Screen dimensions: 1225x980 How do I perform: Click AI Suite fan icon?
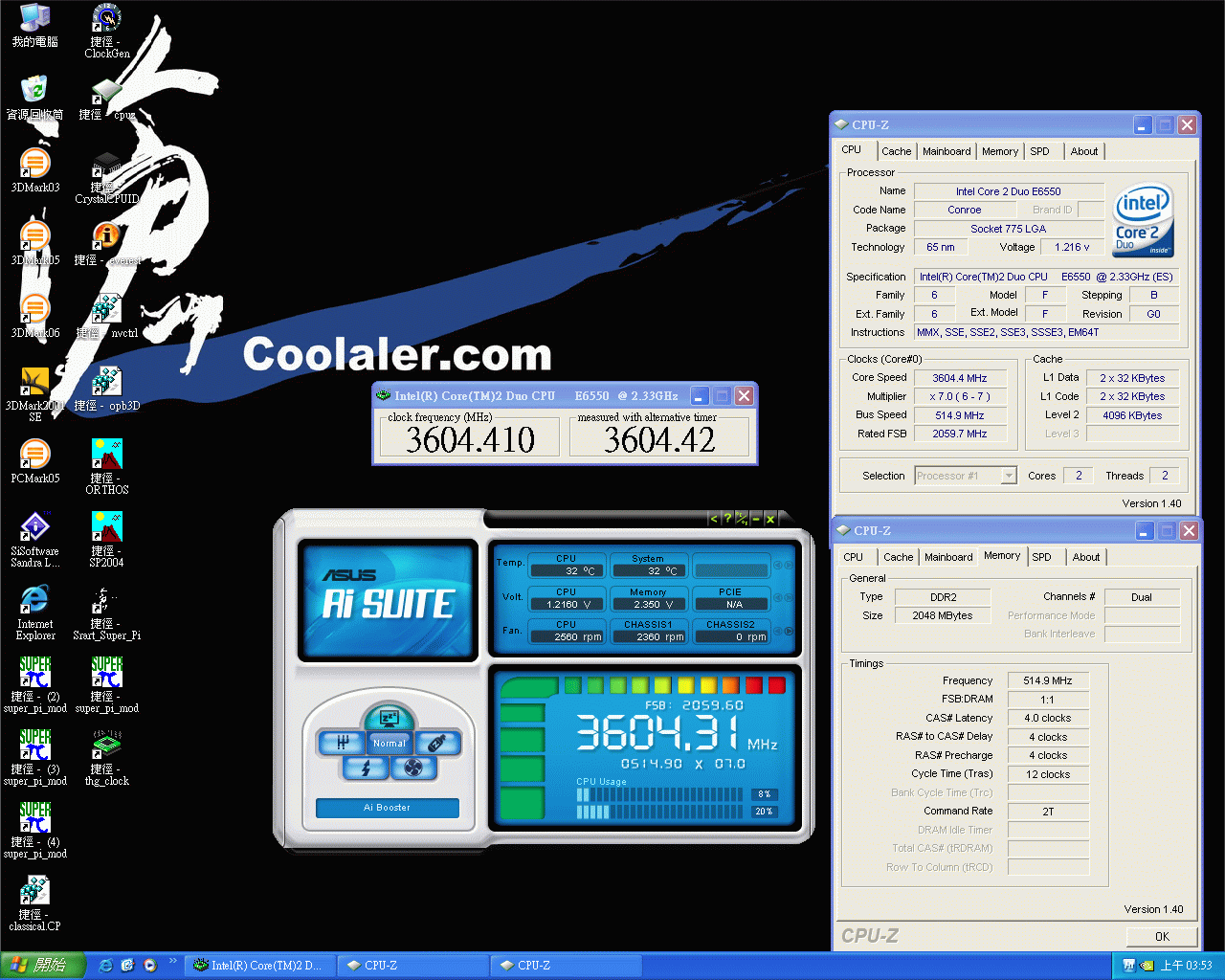point(412,768)
